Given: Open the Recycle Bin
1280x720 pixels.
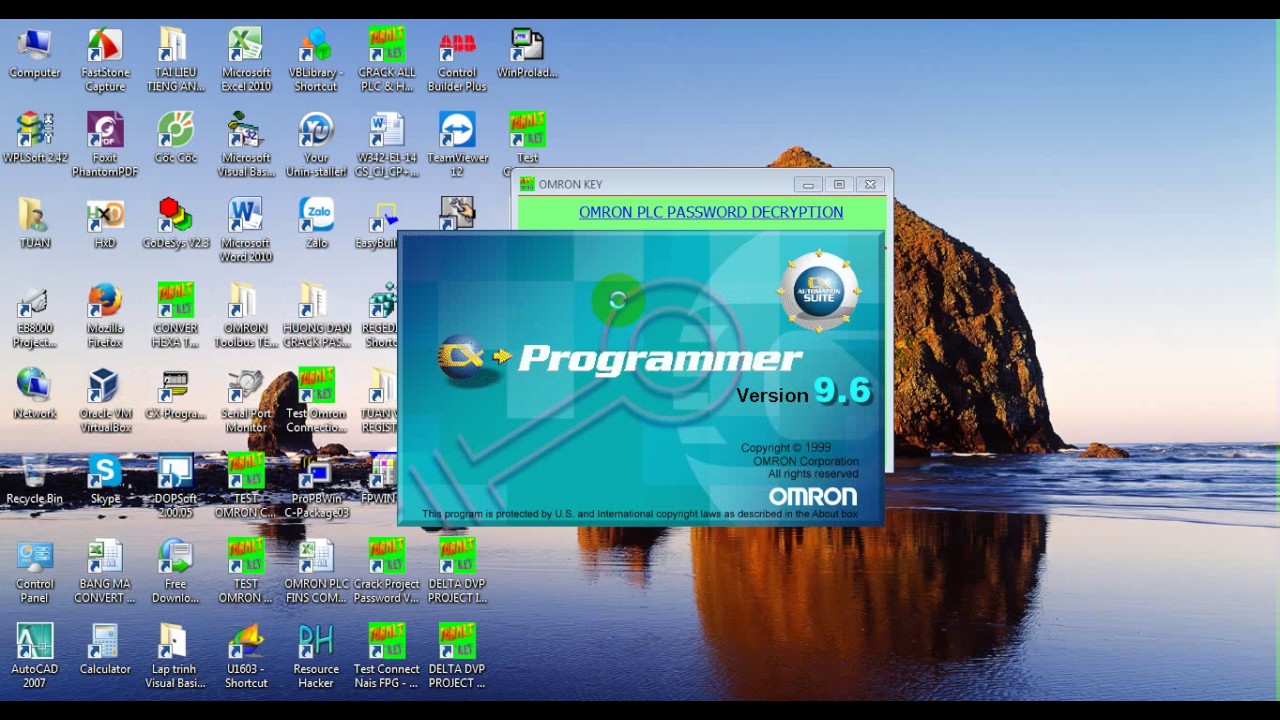Looking at the screenshot, I should 35,480.
